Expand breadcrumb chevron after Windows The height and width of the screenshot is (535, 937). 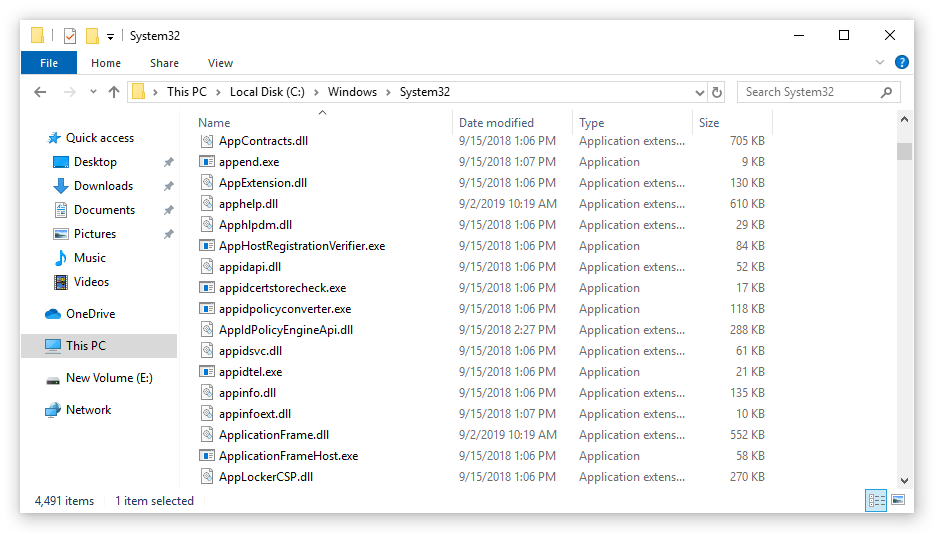388,92
